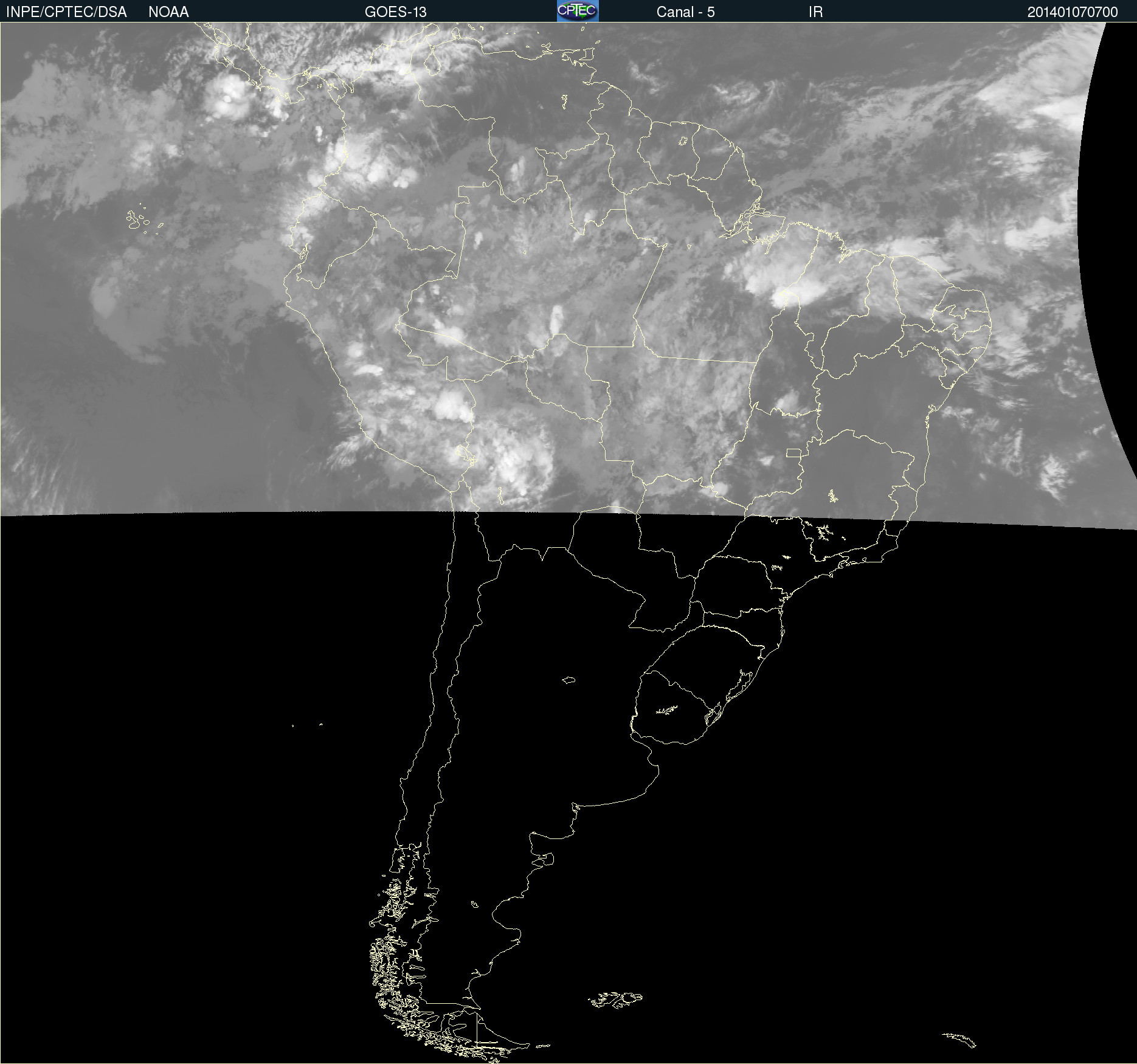Click the 'Canal - 5' channel label

[685, 12]
